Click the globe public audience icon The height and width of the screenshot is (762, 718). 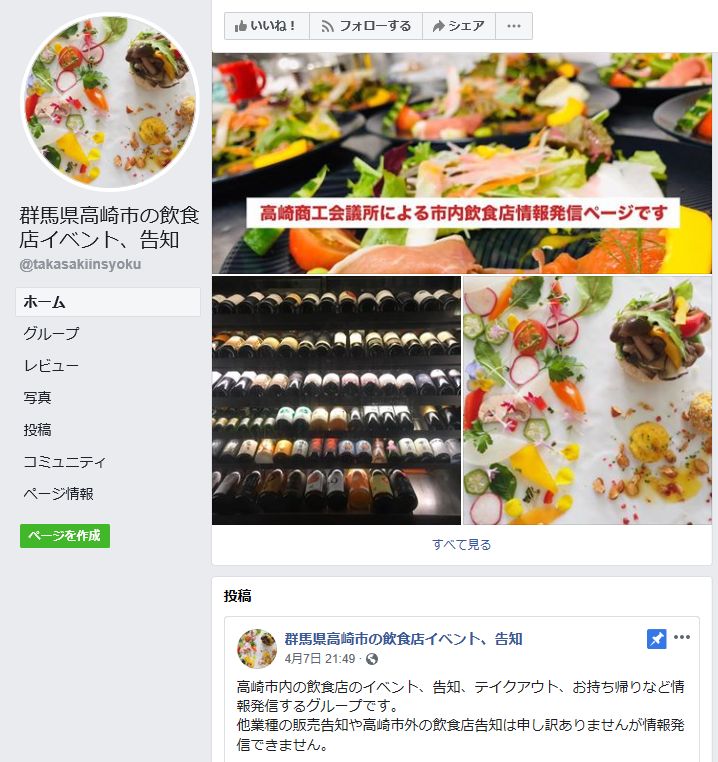pos(372,659)
